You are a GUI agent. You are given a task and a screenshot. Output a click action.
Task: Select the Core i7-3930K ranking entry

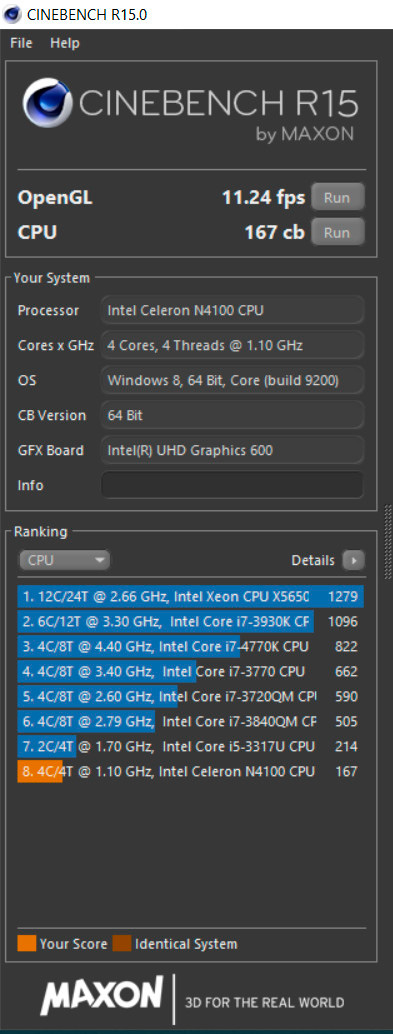click(x=191, y=622)
